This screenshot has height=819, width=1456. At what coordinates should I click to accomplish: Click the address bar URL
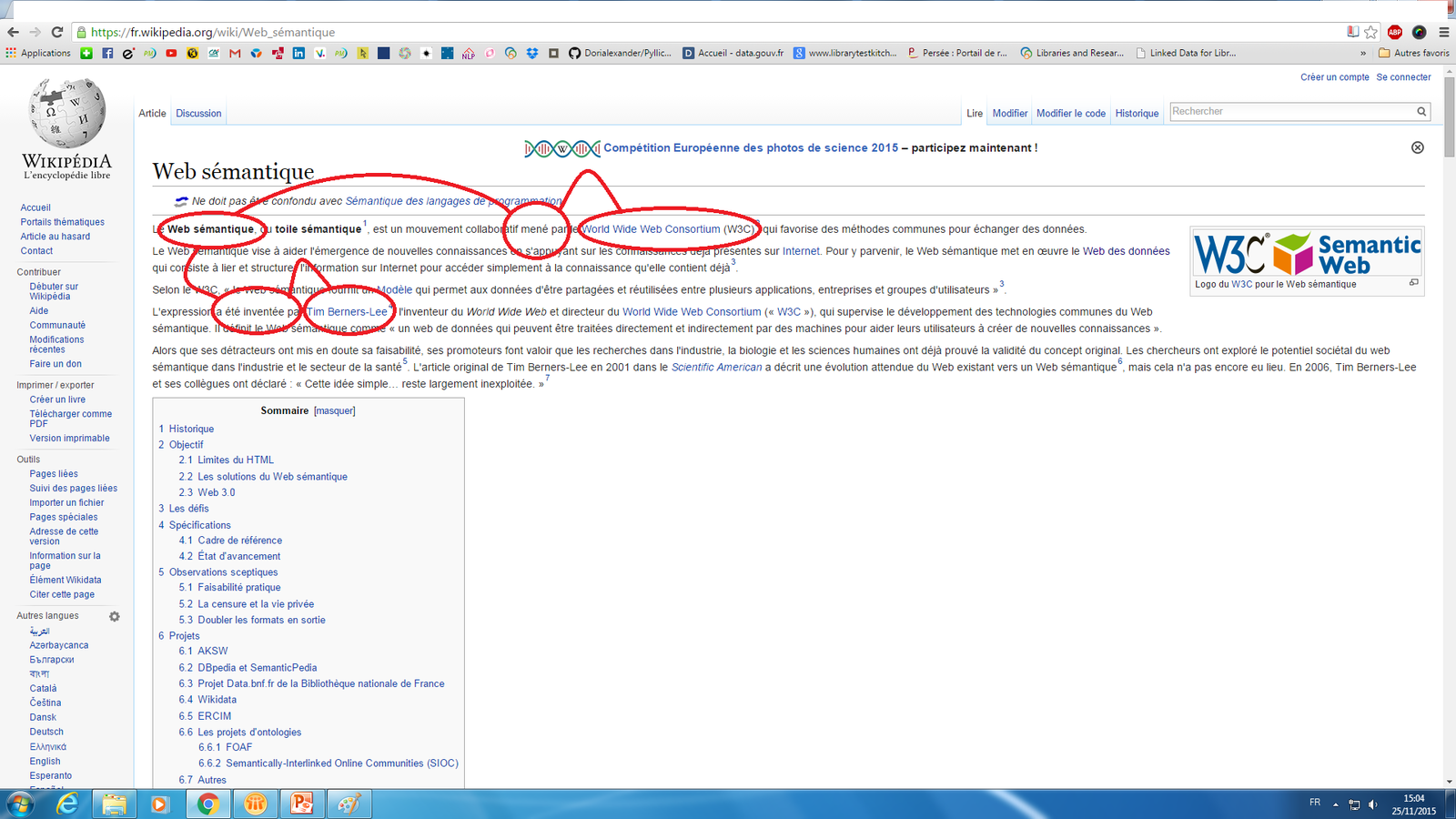[213, 32]
